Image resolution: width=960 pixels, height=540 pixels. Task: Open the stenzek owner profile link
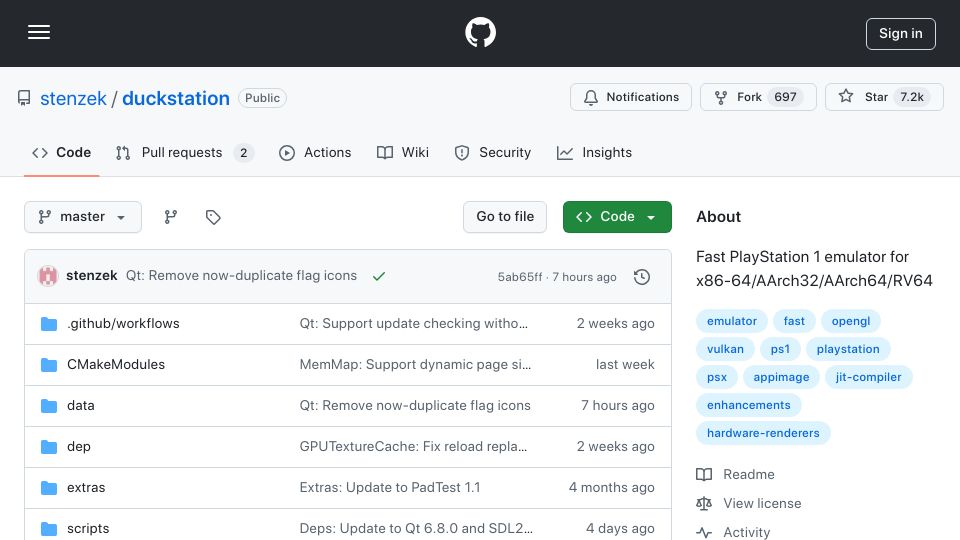73,98
